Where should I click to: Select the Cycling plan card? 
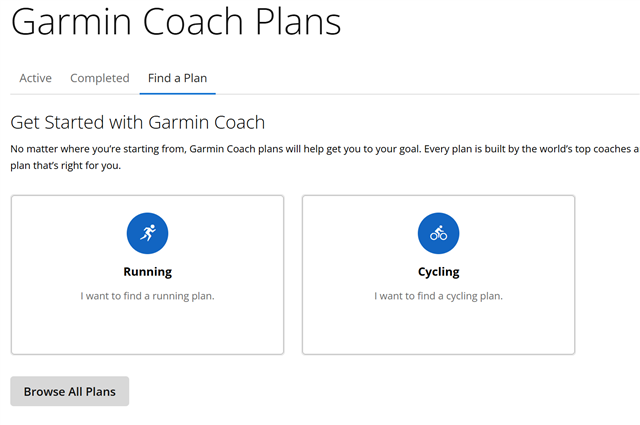438,275
